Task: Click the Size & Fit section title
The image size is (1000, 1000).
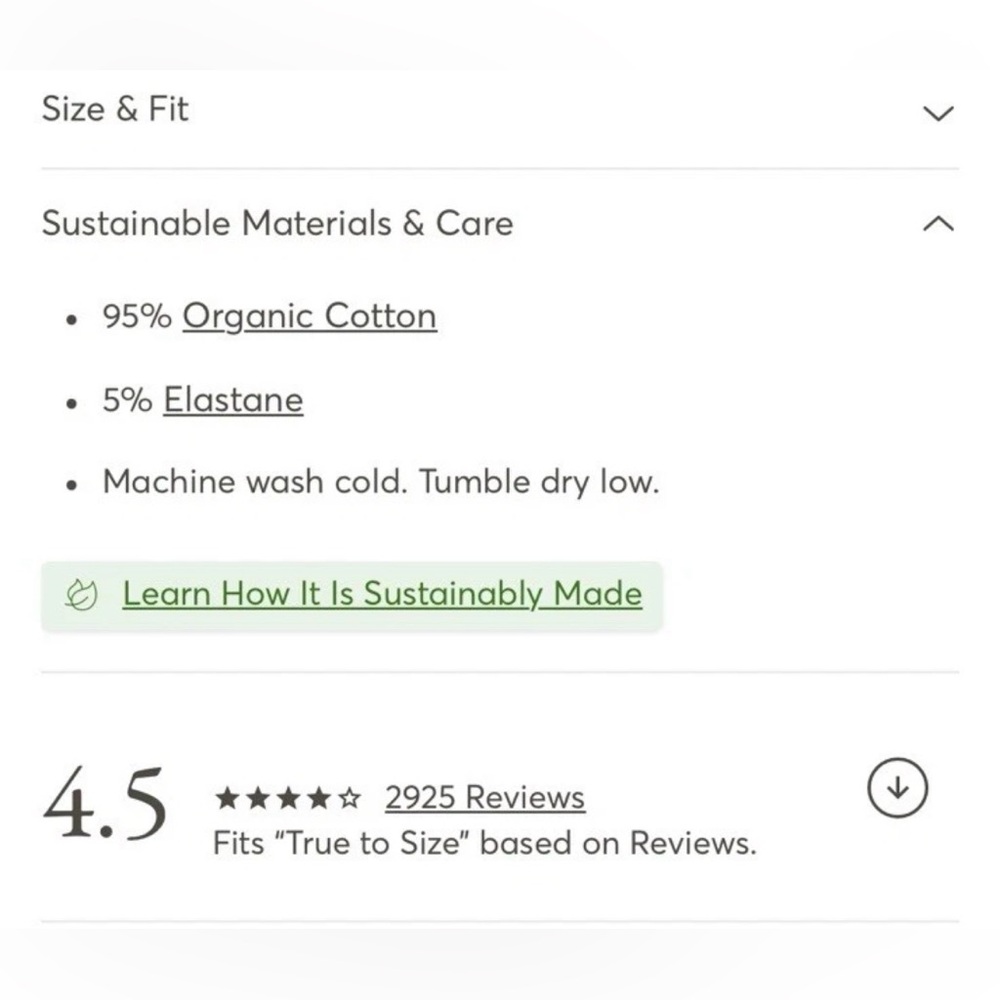Action: tap(115, 108)
